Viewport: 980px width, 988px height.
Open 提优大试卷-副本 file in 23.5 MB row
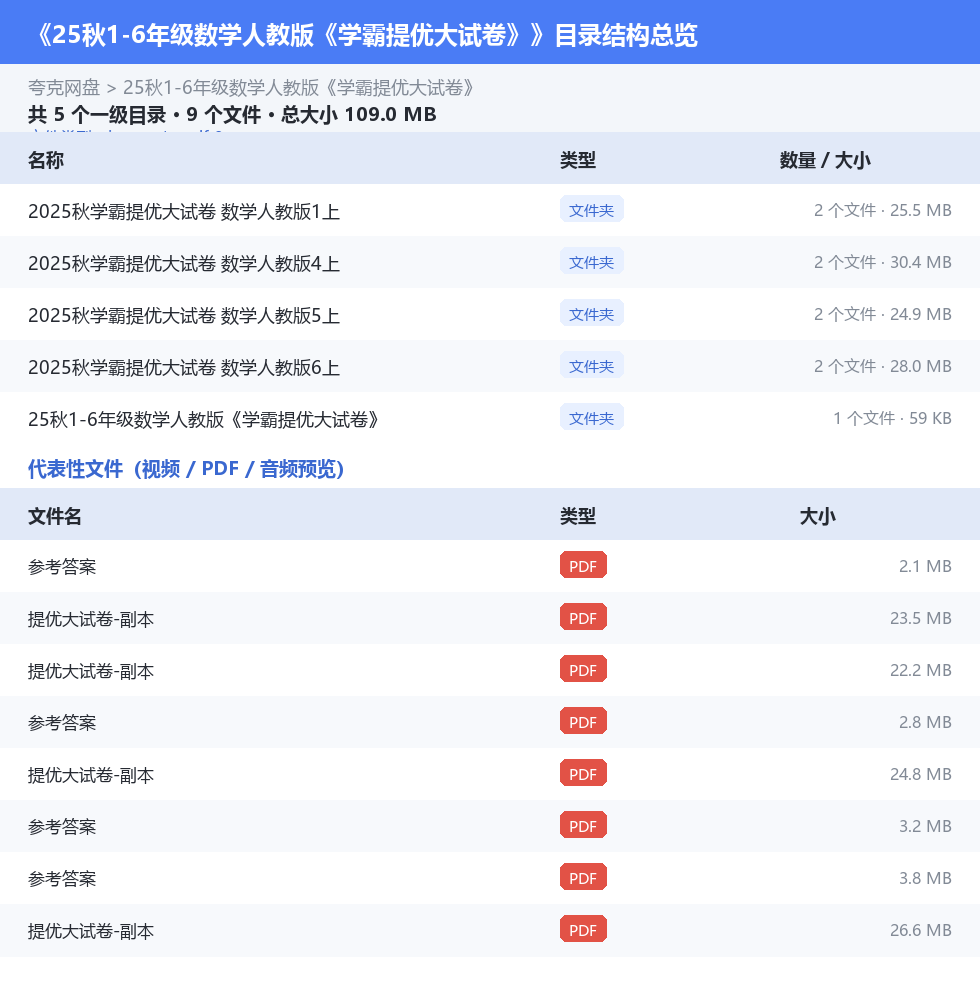tap(91, 619)
